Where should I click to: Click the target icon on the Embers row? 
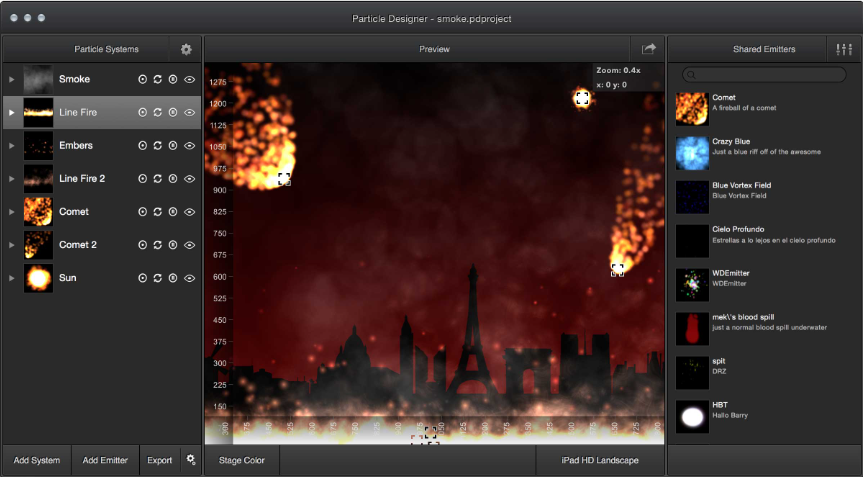pos(143,146)
